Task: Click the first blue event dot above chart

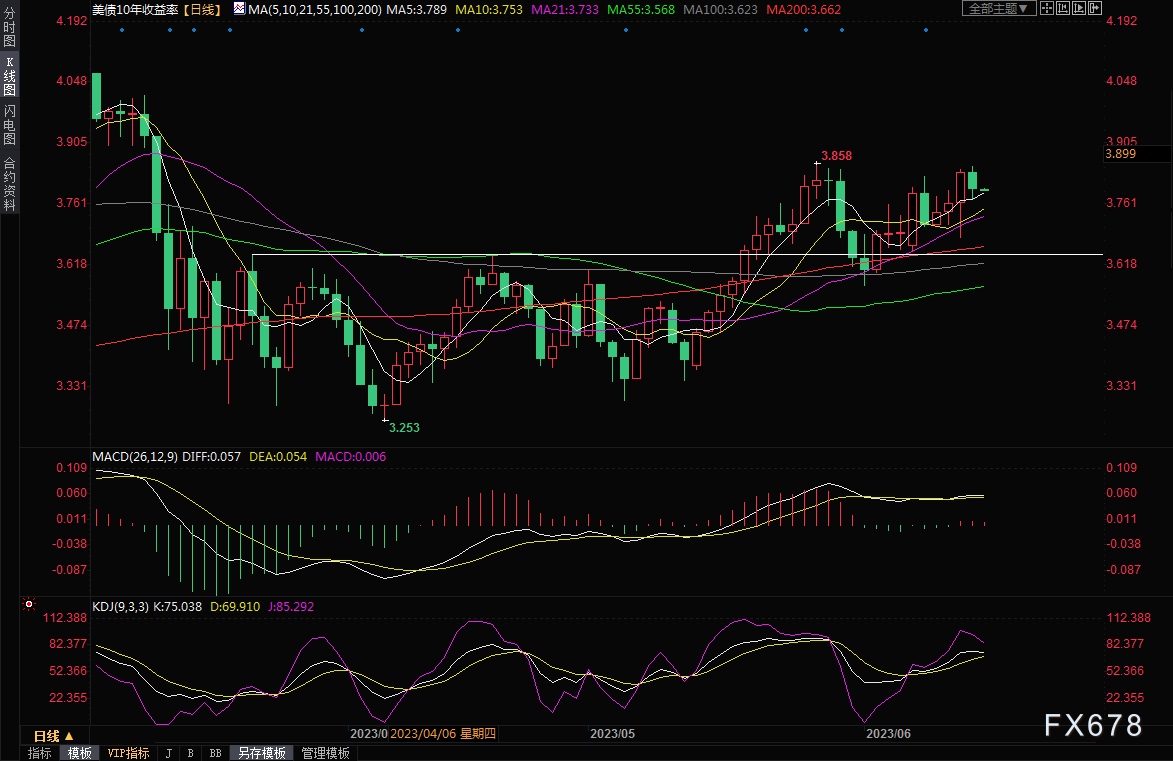Action: [x=122, y=30]
